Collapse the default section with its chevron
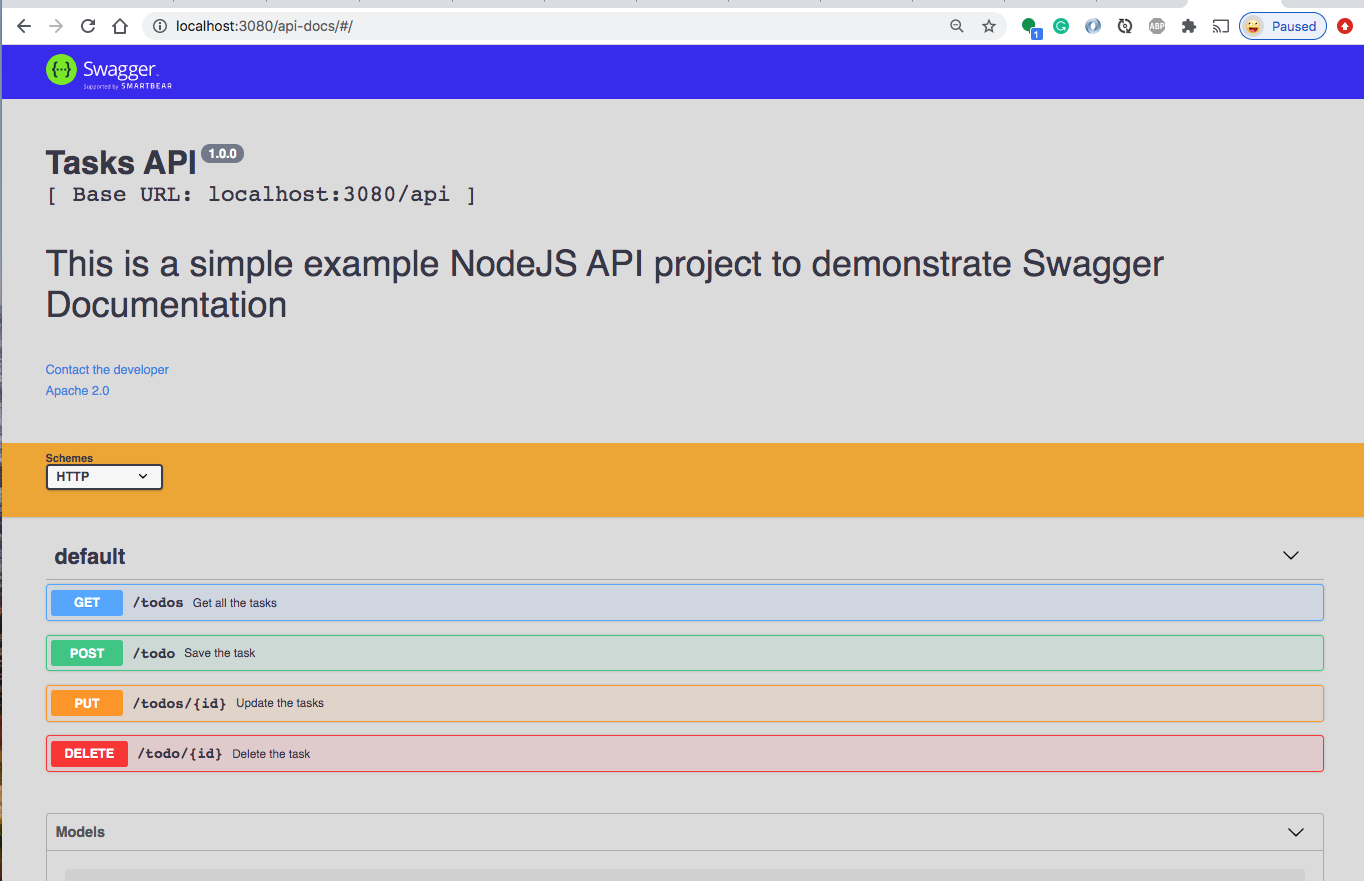1364x881 pixels. click(x=1291, y=555)
